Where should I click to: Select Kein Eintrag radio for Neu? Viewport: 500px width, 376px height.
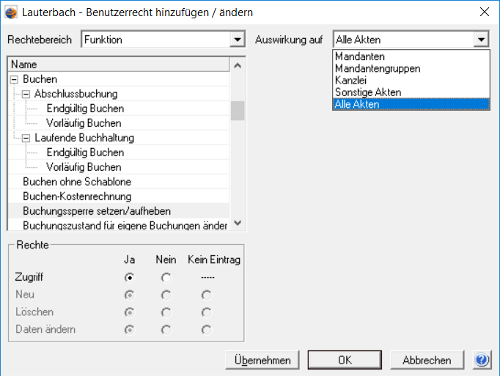(206, 295)
